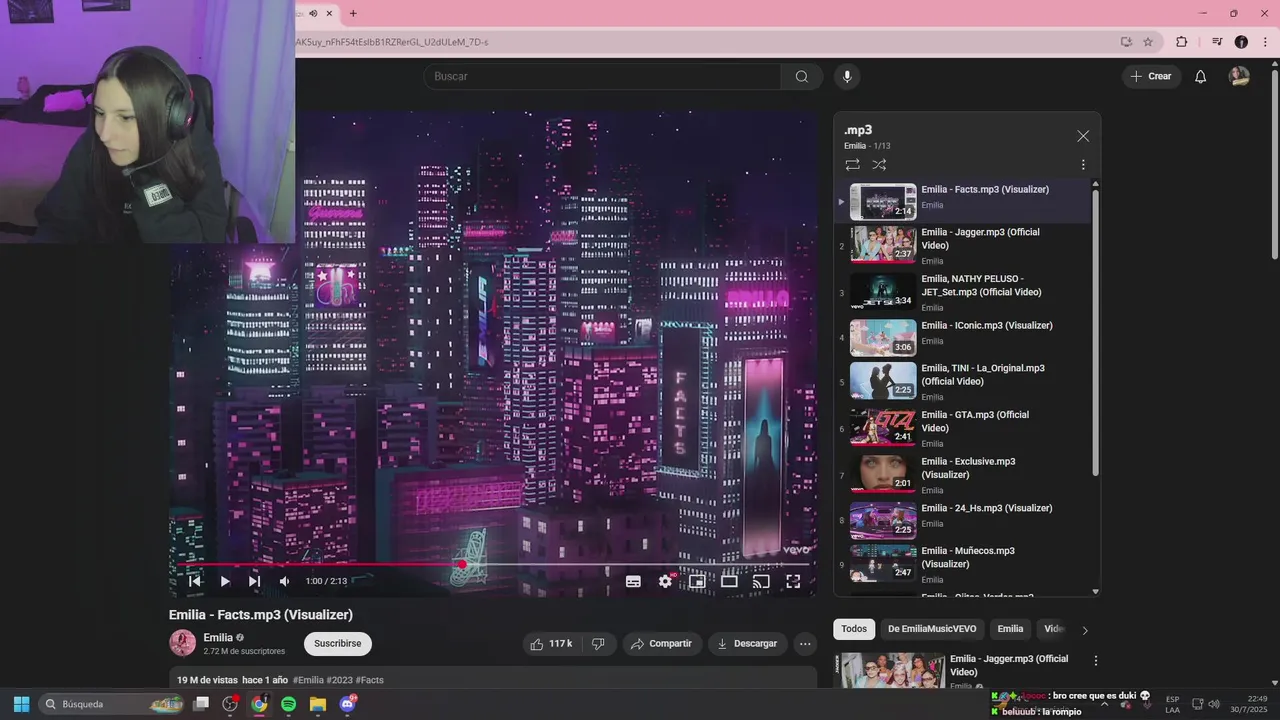Open options for suggested Jagger.mp3 video

(1096, 661)
